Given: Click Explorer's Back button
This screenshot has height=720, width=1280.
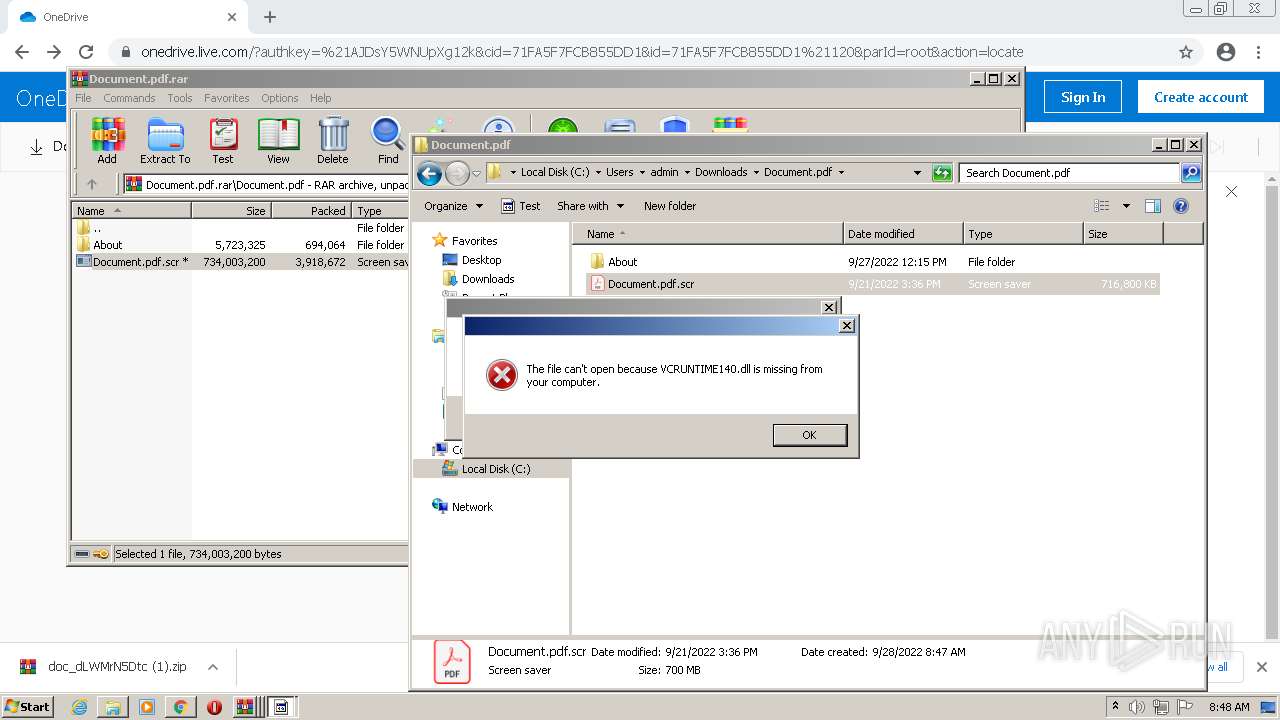Looking at the screenshot, I should [x=429, y=173].
